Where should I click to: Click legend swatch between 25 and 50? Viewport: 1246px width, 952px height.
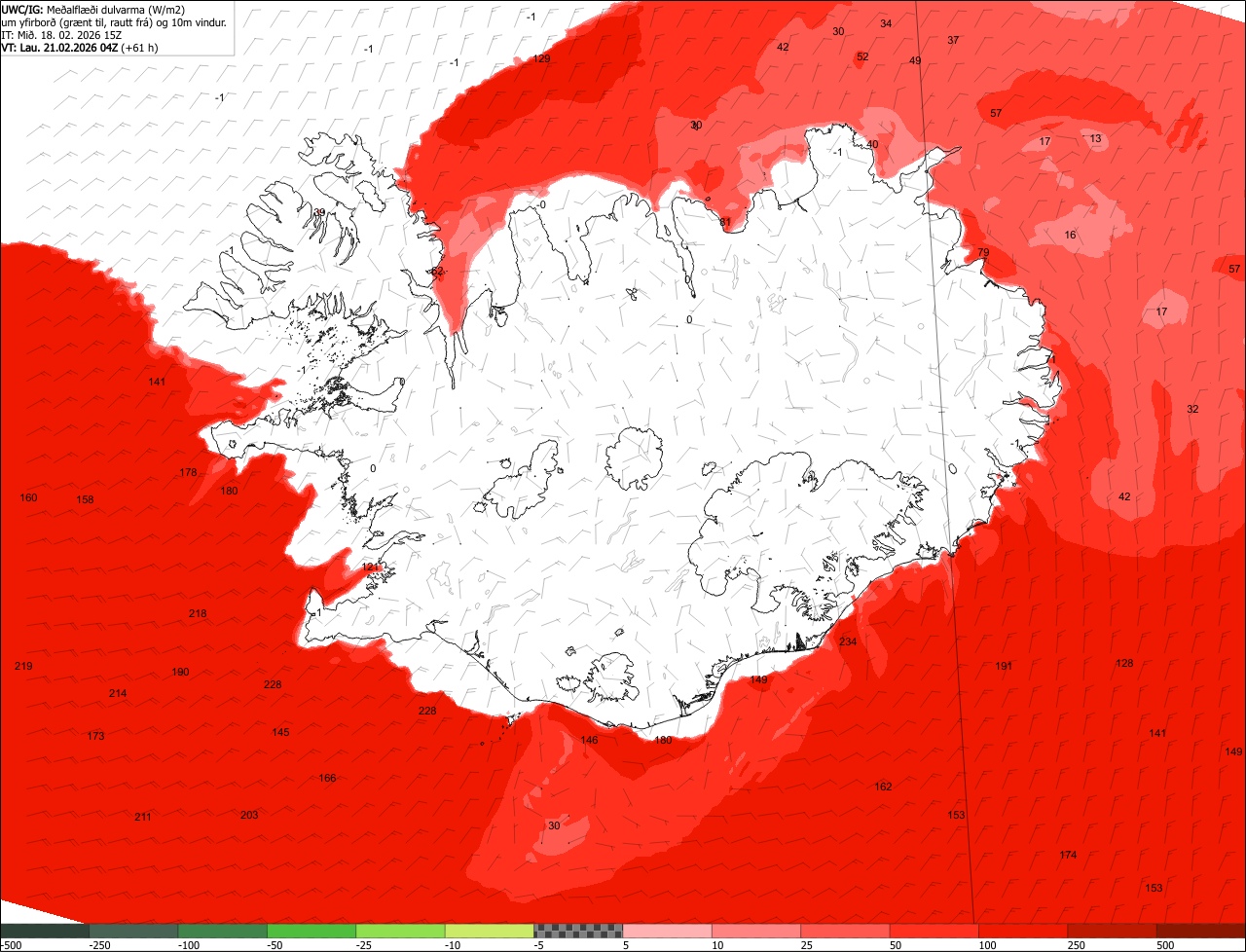(x=846, y=931)
